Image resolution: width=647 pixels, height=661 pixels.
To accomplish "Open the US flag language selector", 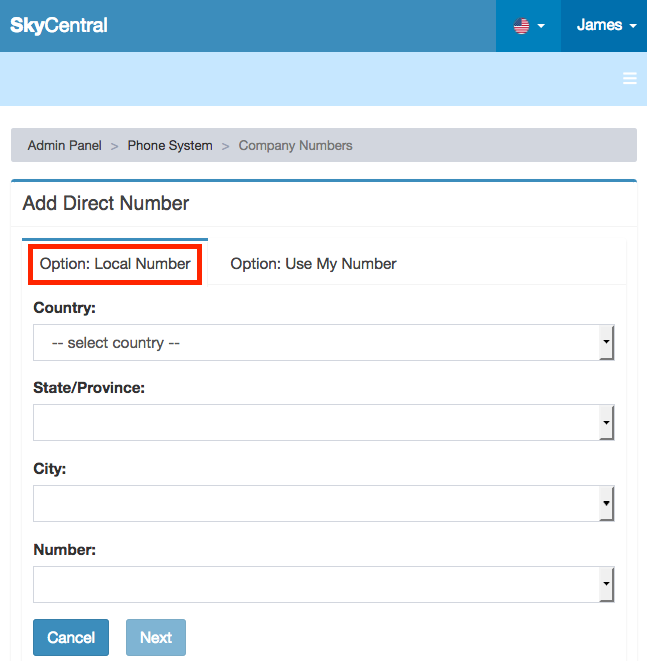I will coord(528,26).
